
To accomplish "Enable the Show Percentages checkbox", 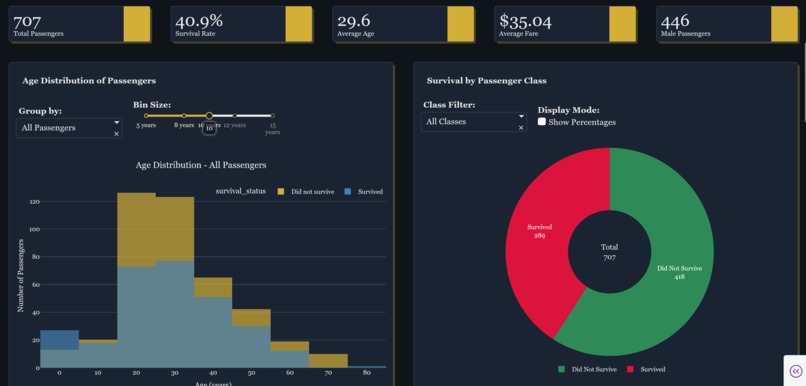I will [542, 122].
